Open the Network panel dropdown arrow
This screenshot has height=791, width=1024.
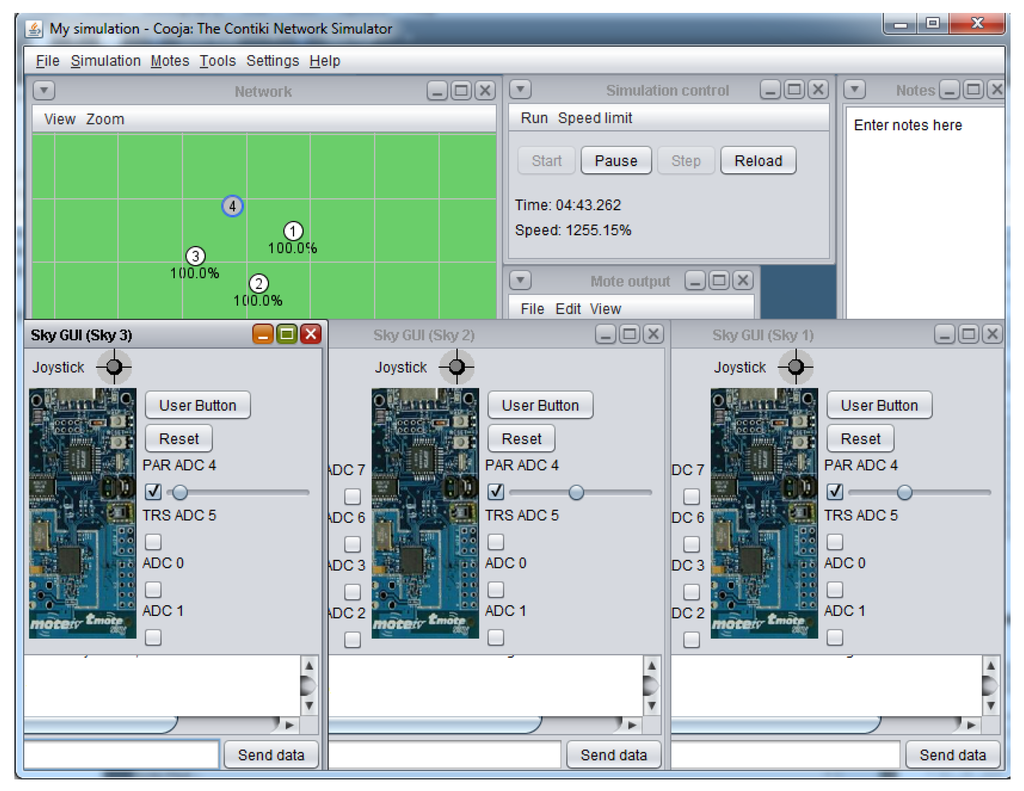click(x=44, y=91)
